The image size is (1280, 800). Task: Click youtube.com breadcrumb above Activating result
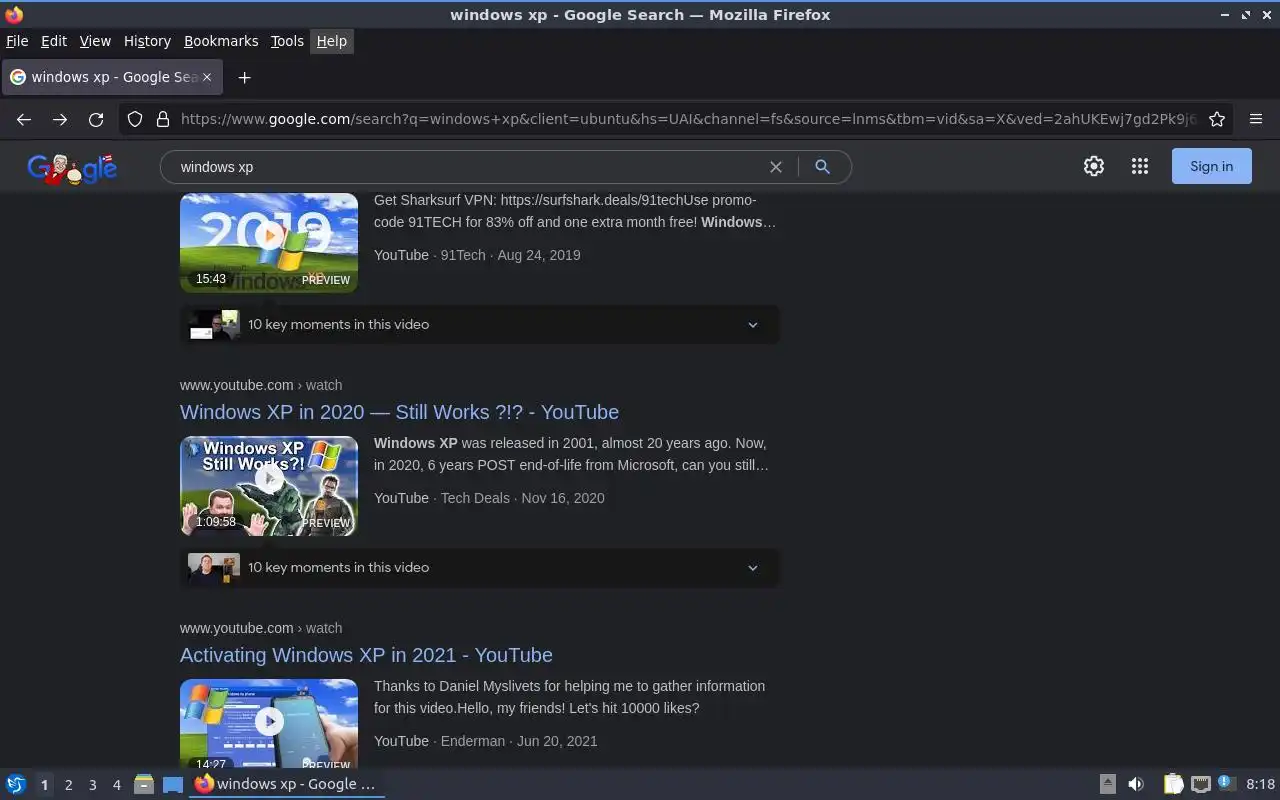pos(261,628)
